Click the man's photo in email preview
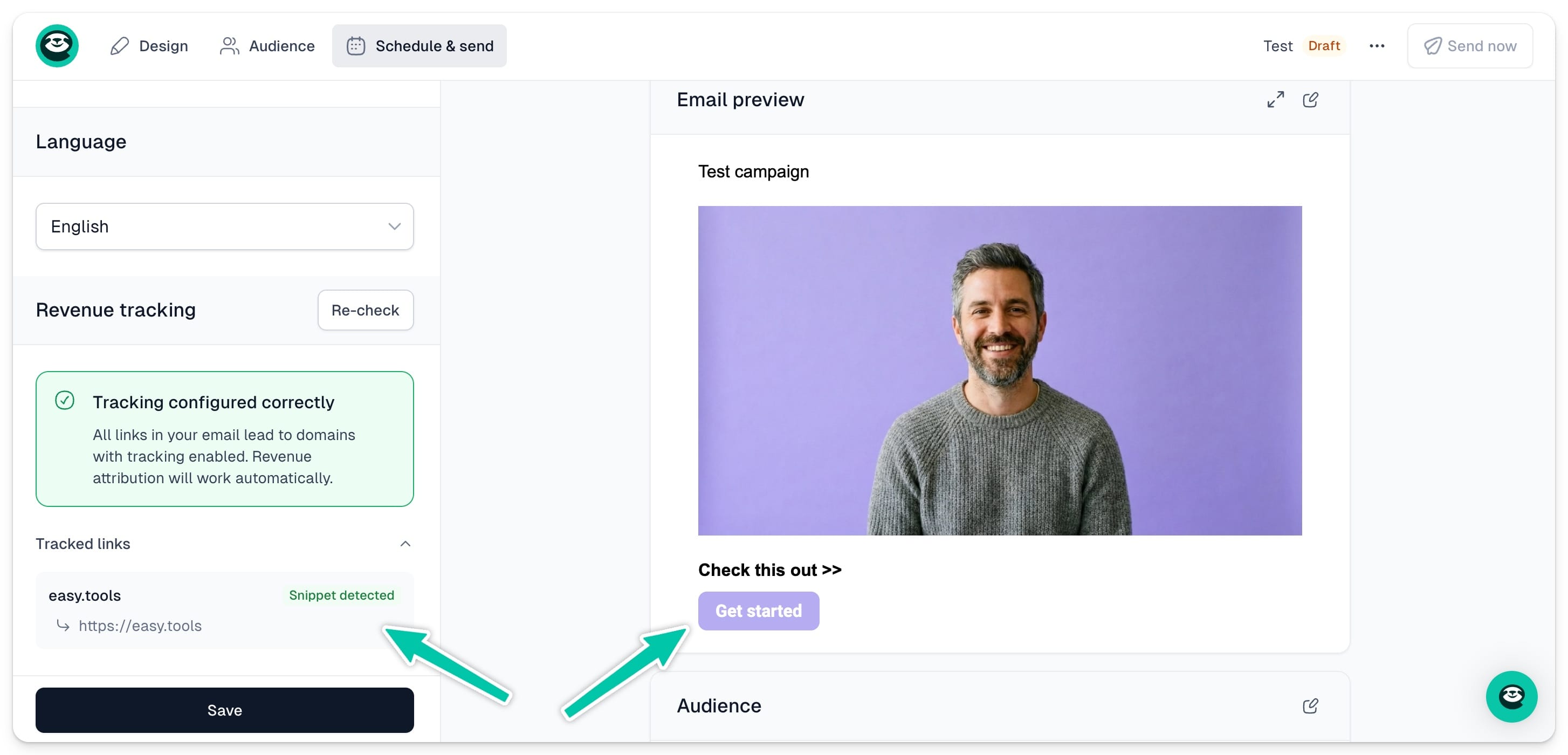The width and height of the screenshot is (1568, 755). pyautogui.click(x=1000, y=370)
